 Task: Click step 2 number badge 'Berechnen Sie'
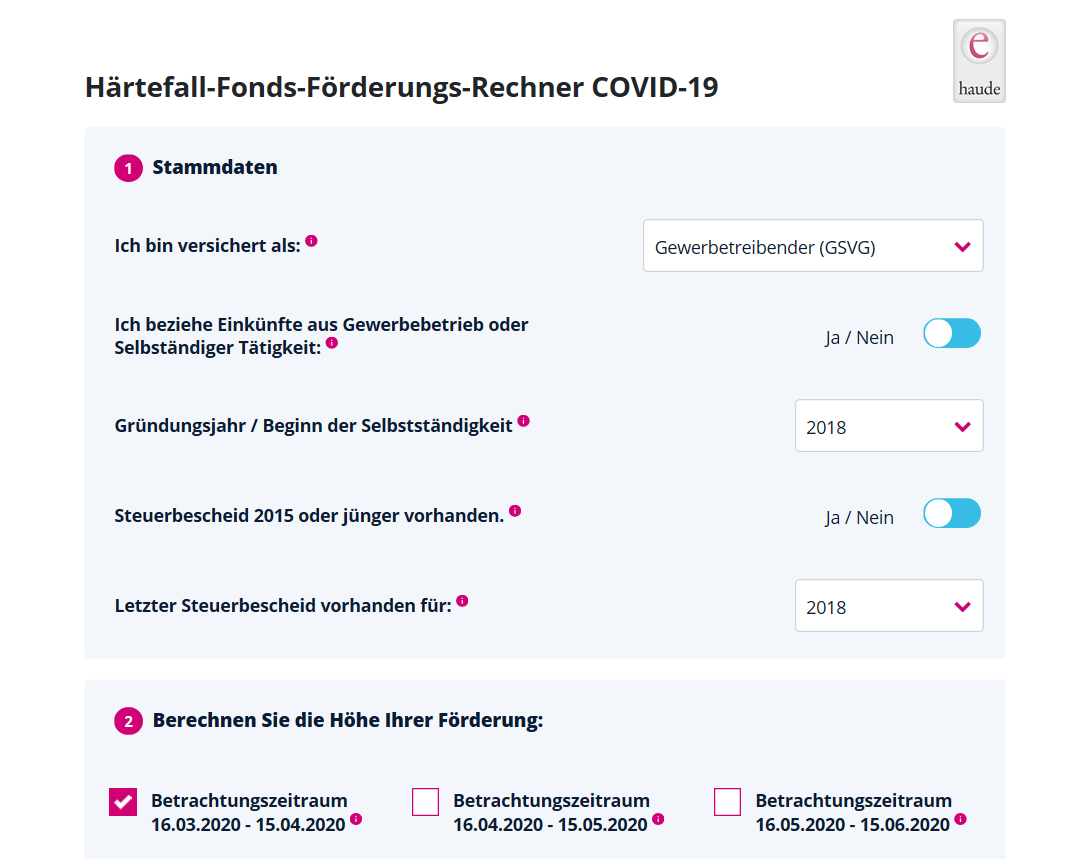coord(129,721)
